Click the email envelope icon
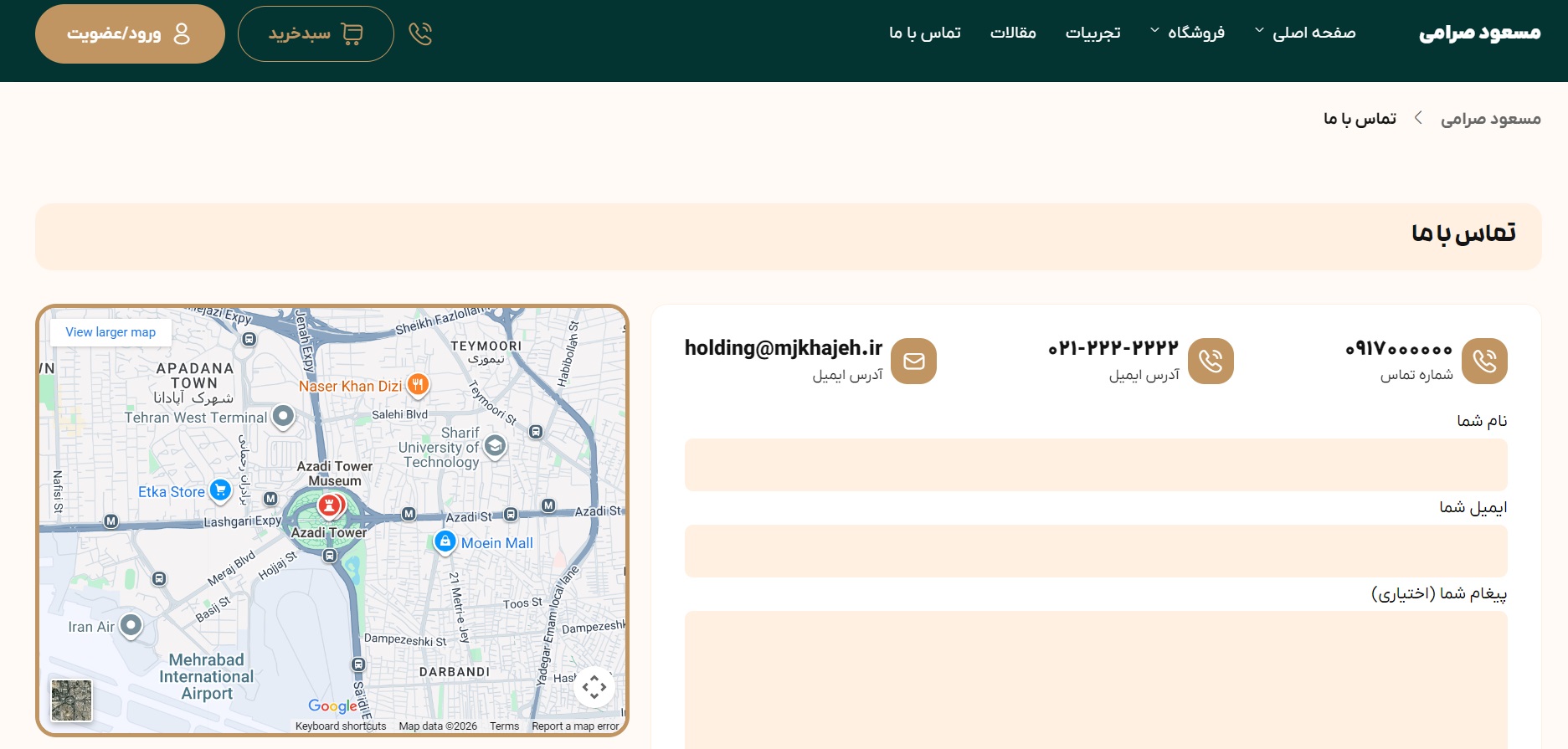The height and width of the screenshot is (749, 1568). click(x=913, y=361)
